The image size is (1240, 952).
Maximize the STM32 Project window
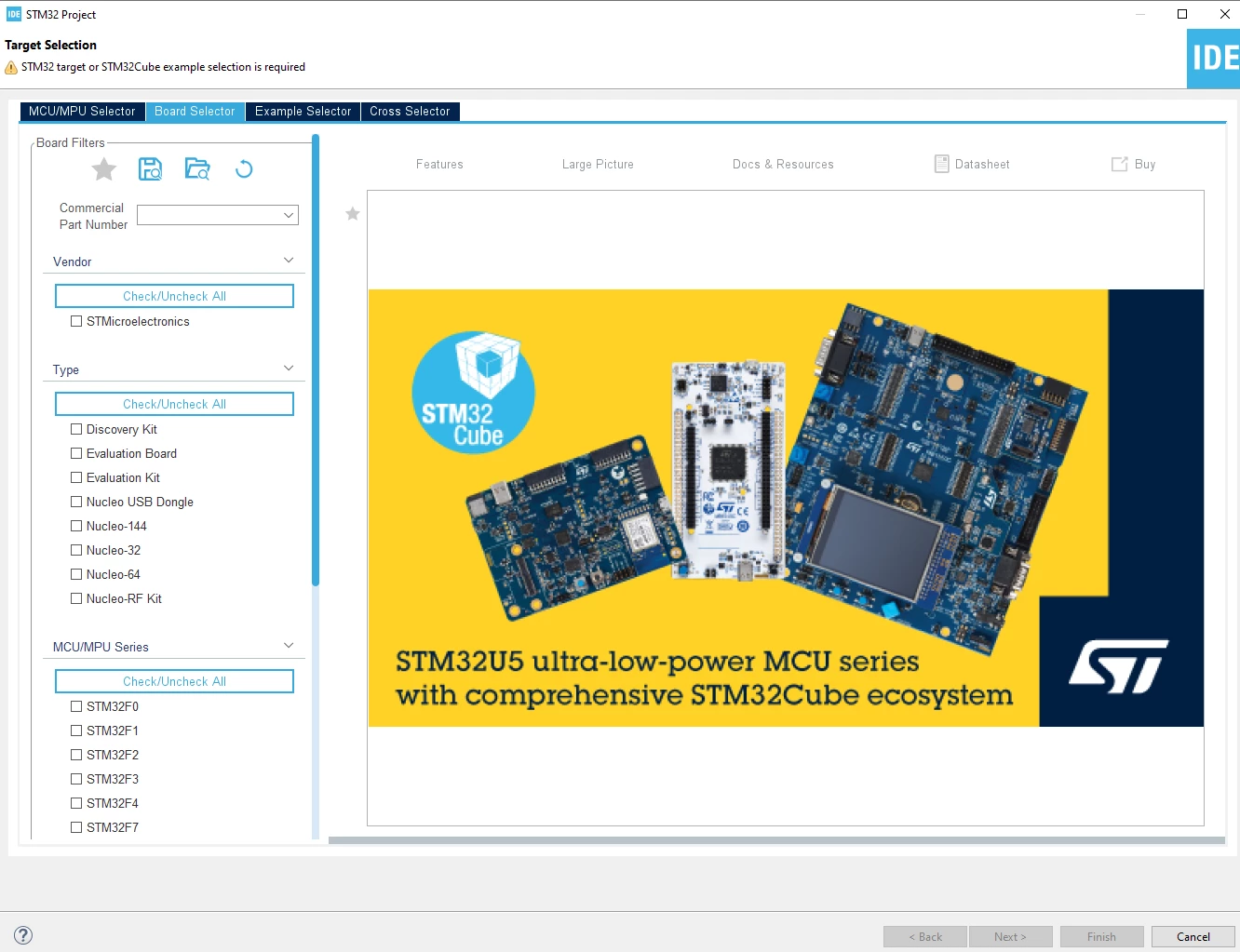point(1182,14)
